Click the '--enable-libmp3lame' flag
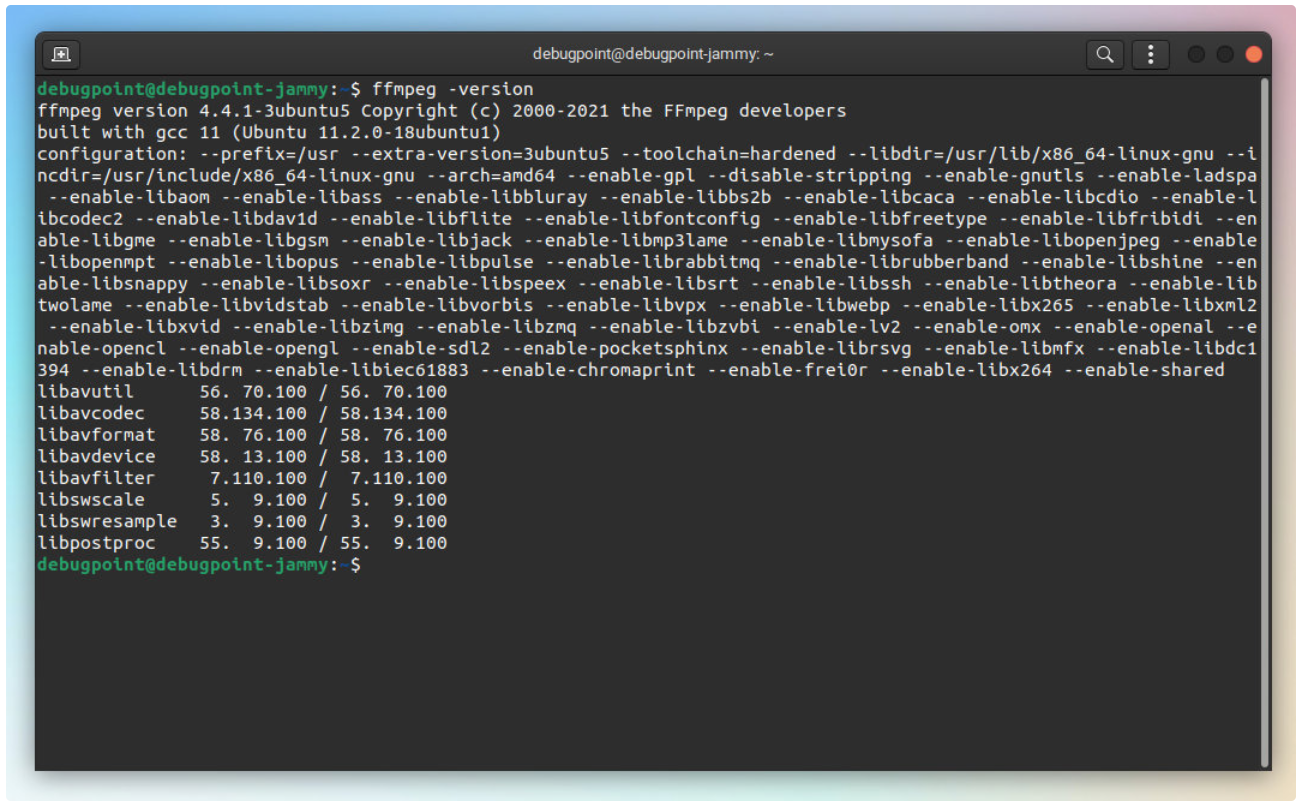 (x=626, y=241)
